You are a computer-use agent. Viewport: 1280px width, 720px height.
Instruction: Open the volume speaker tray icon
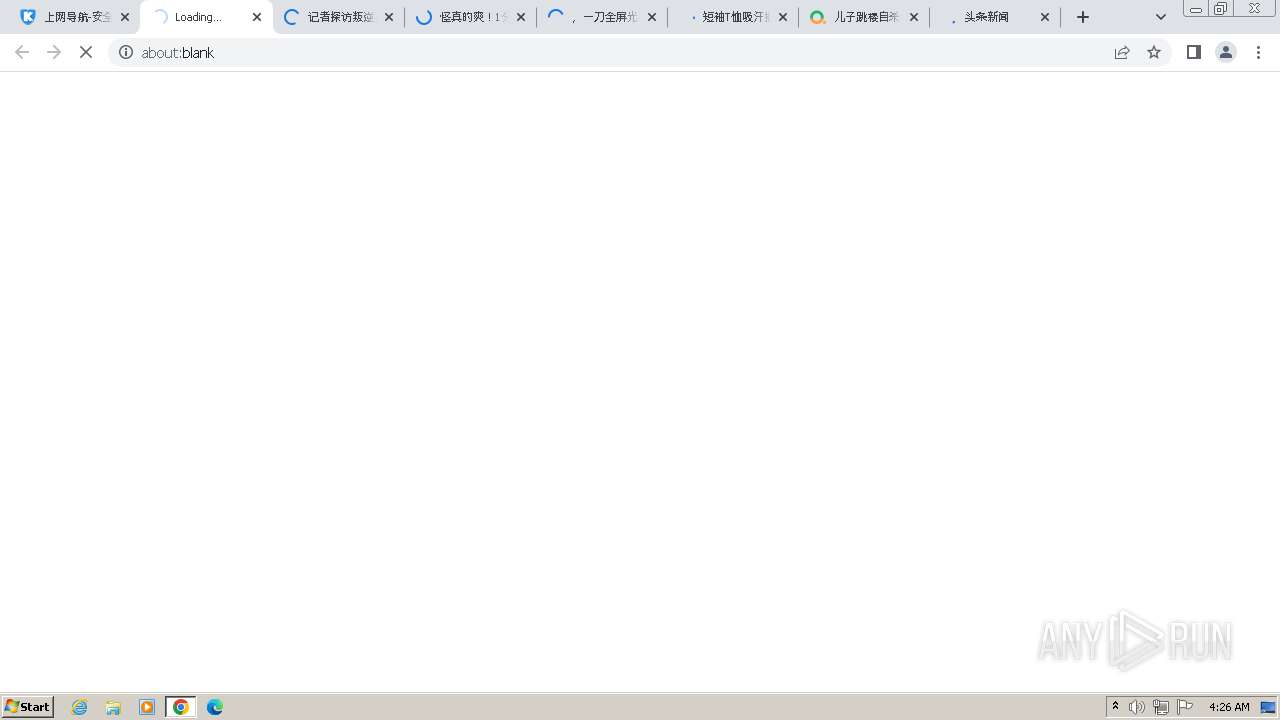click(1137, 707)
